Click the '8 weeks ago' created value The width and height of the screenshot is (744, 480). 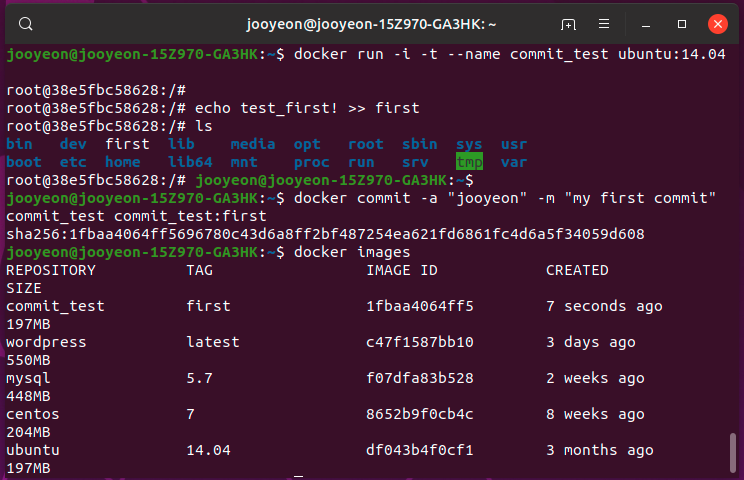595,415
